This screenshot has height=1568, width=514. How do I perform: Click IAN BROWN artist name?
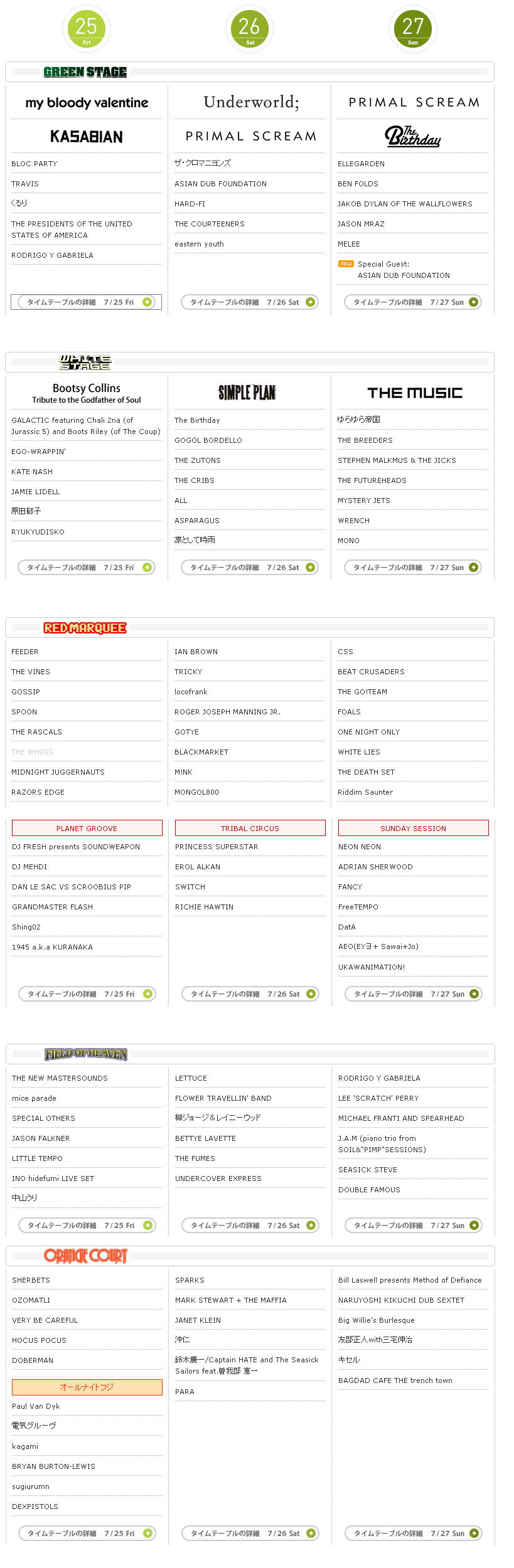[196, 652]
